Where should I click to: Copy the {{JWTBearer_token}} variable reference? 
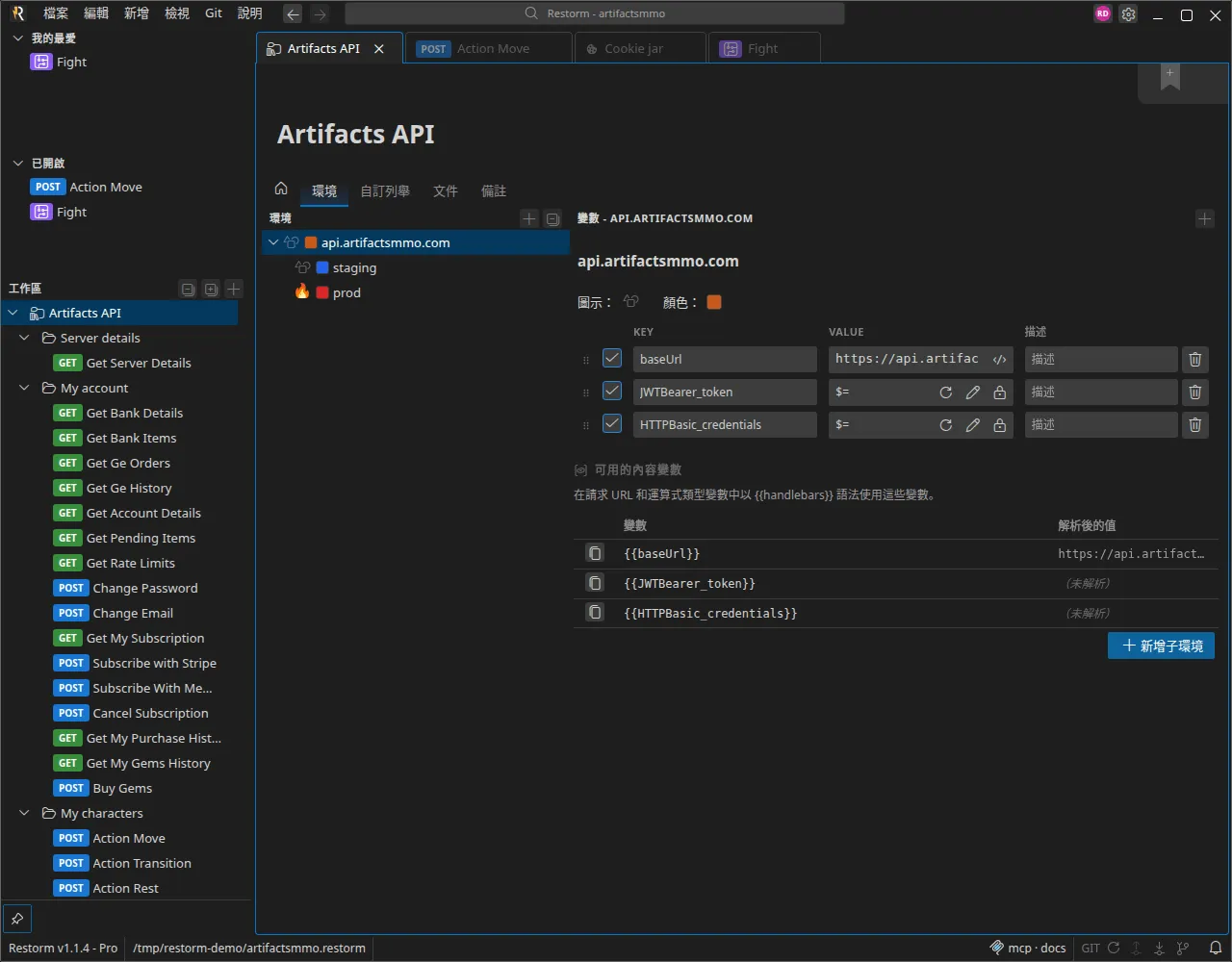click(x=596, y=584)
